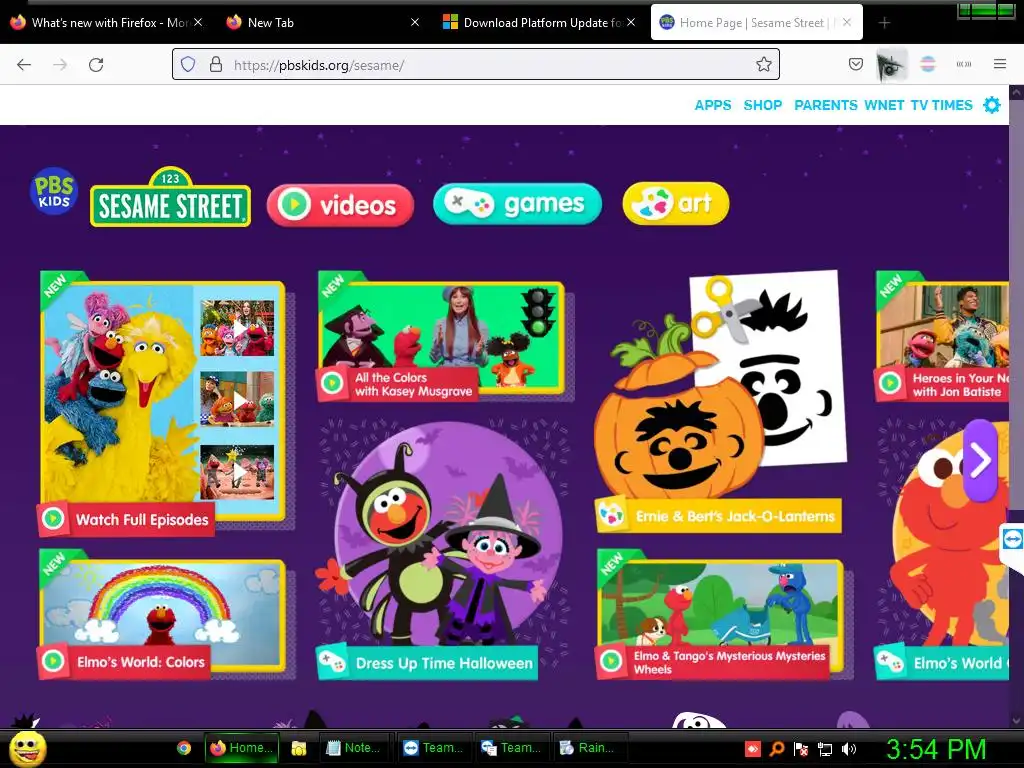This screenshot has width=1024, height=768.
Task: Open the PARENTS link
Action: pos(825,105)
